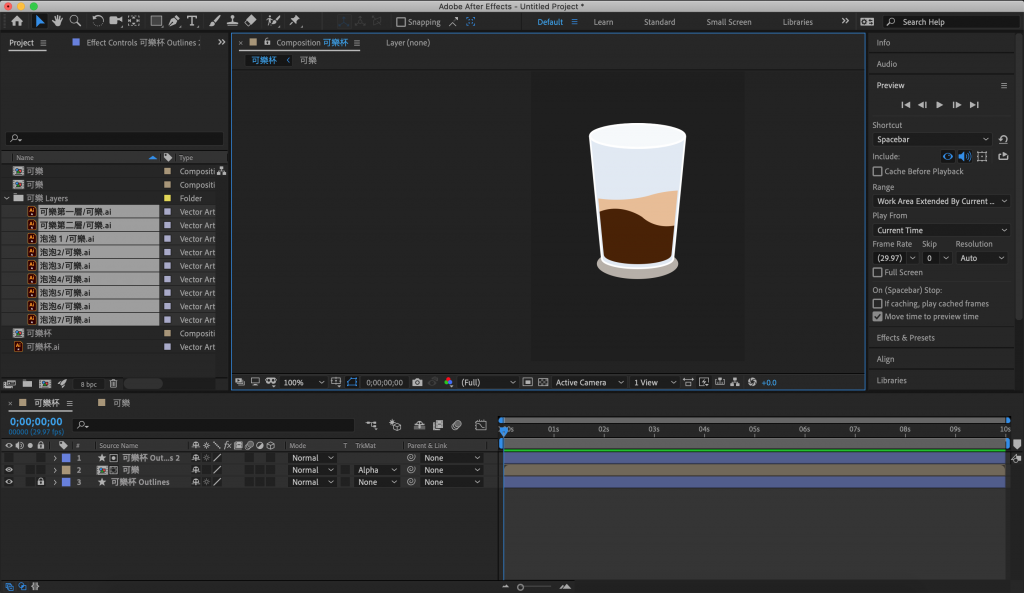Hide layer 2 可樂 with eye toggle
Viewport: 1024px width, 593px height.
pos(9,470)
